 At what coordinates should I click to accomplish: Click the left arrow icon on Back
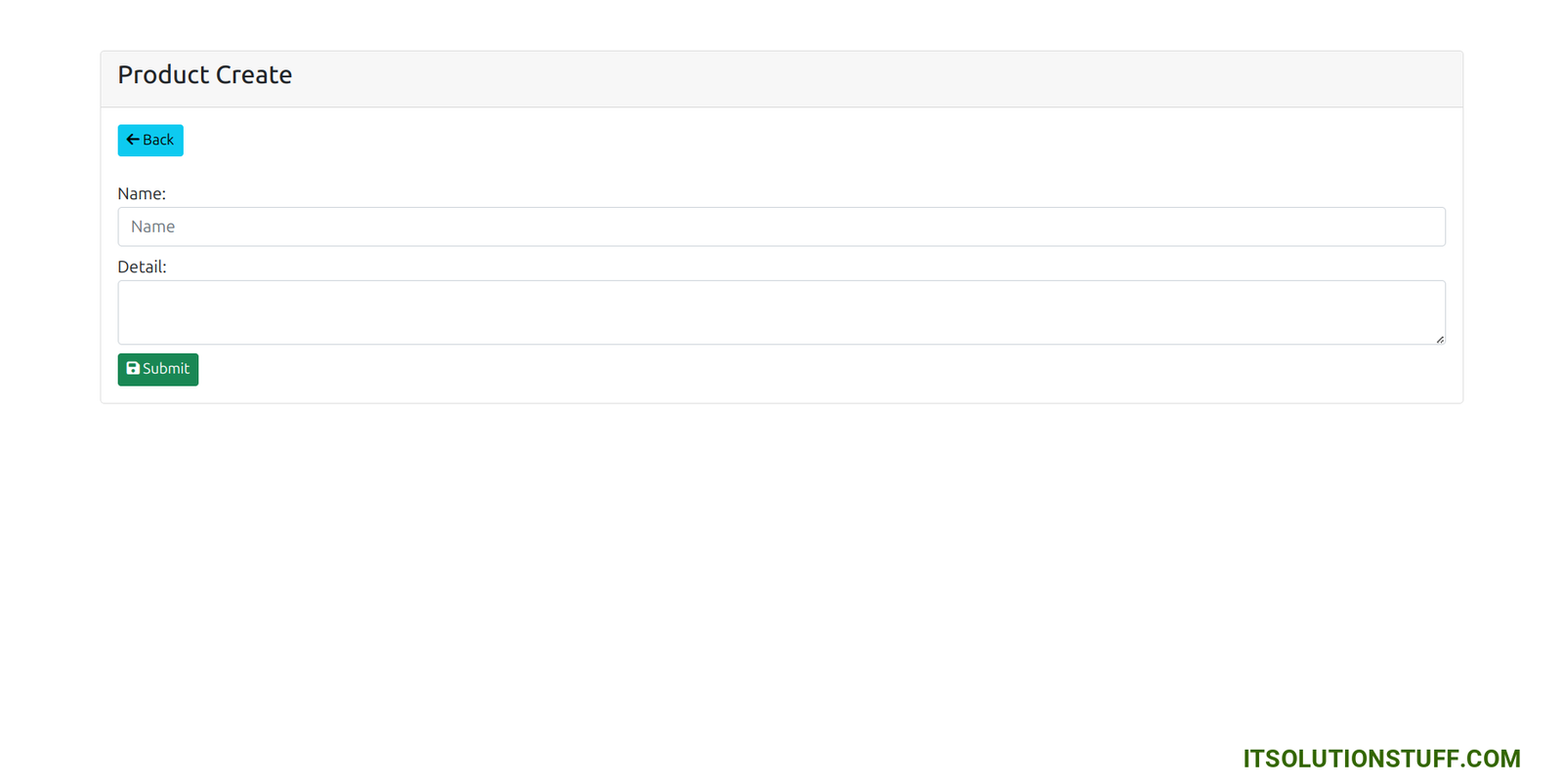click(133, 140)
